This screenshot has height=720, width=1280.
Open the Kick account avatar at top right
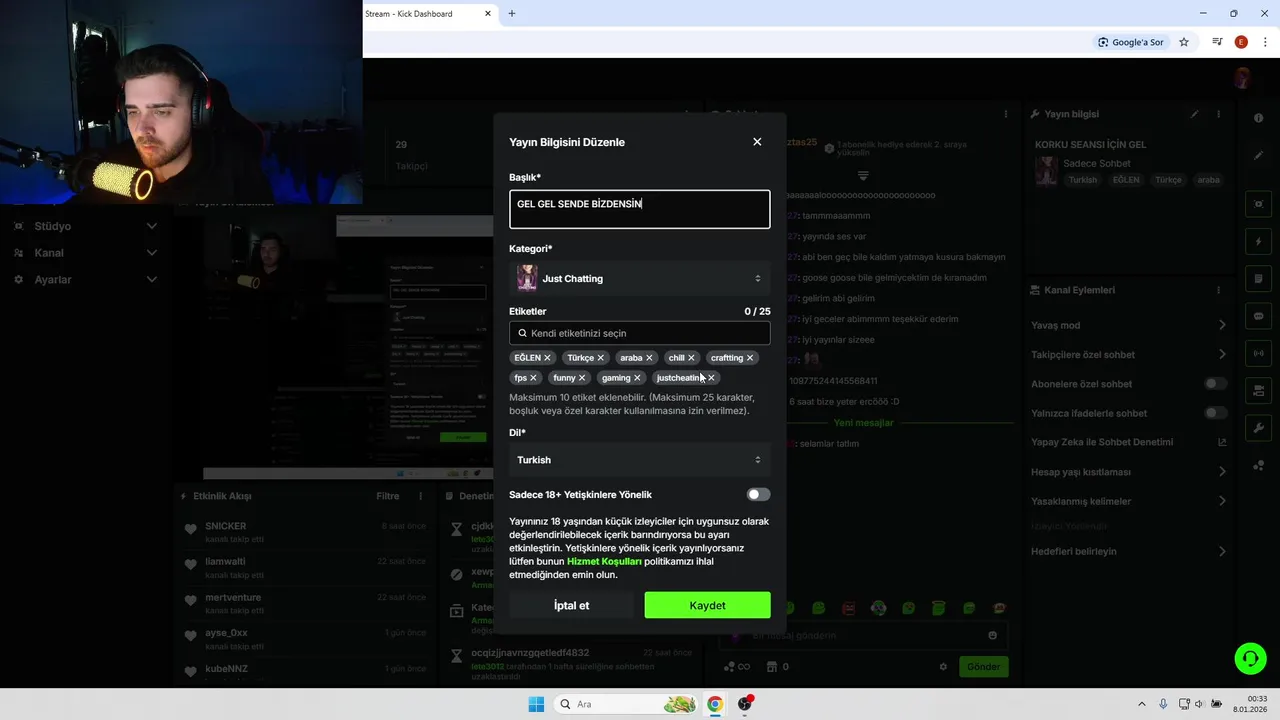(x=1243, y=78)
